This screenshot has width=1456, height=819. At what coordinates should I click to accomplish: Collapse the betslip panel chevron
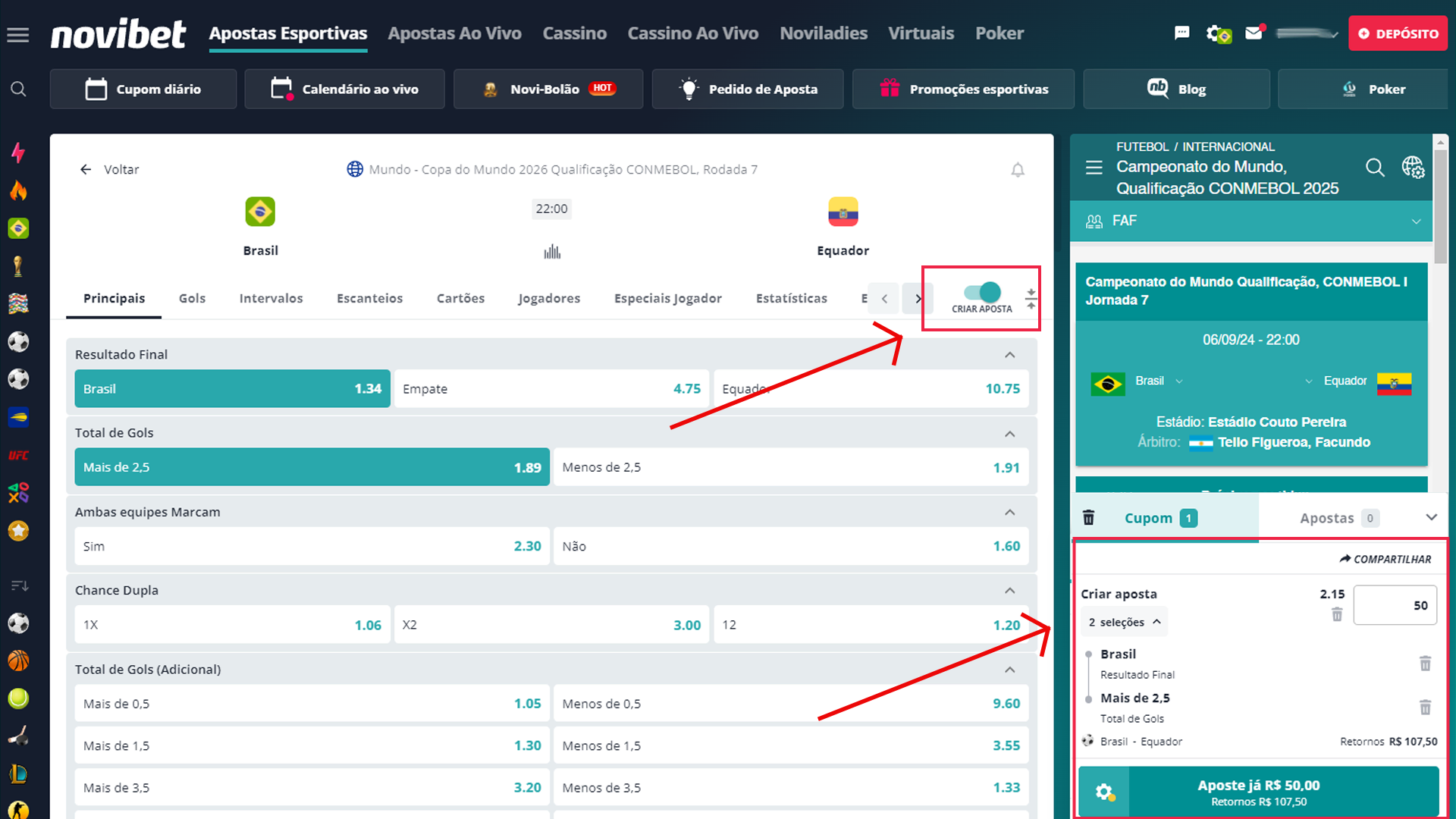(1431, 517)
